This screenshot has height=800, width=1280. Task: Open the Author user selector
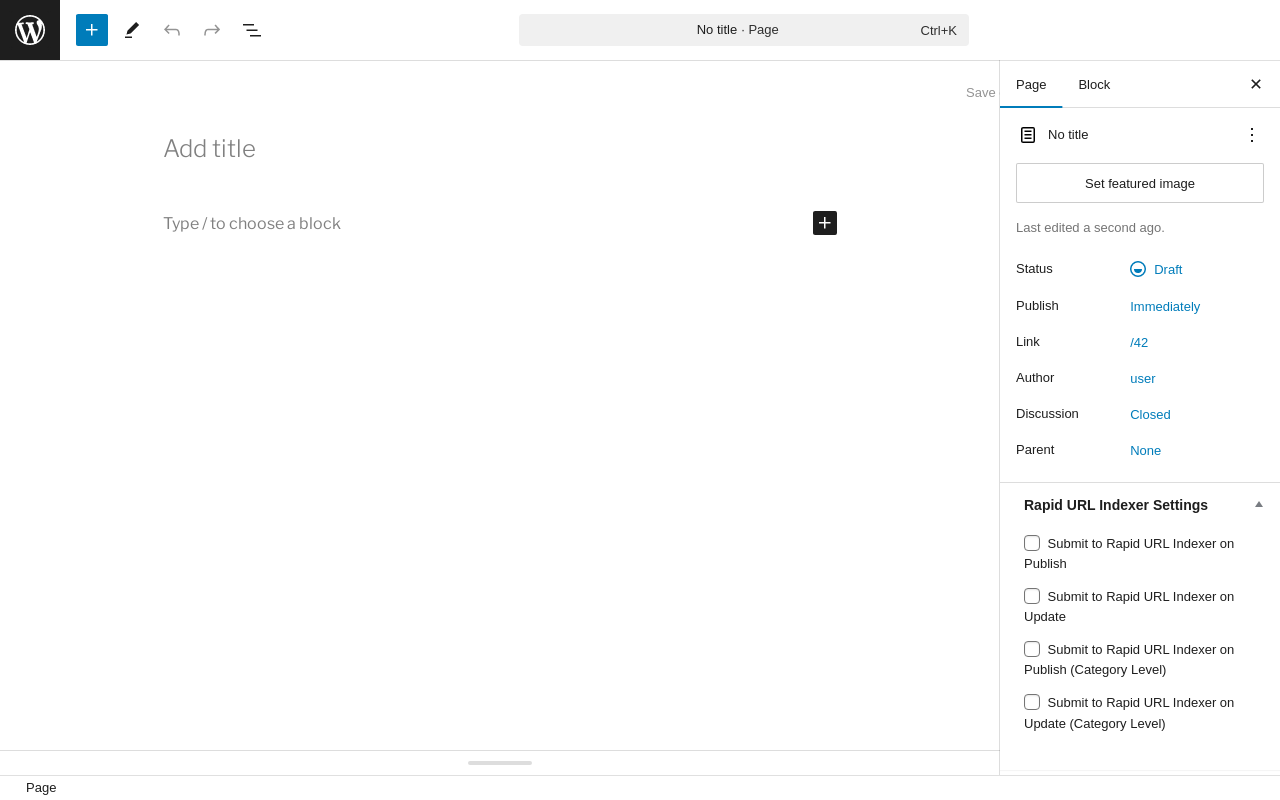tap(1143, 378)
